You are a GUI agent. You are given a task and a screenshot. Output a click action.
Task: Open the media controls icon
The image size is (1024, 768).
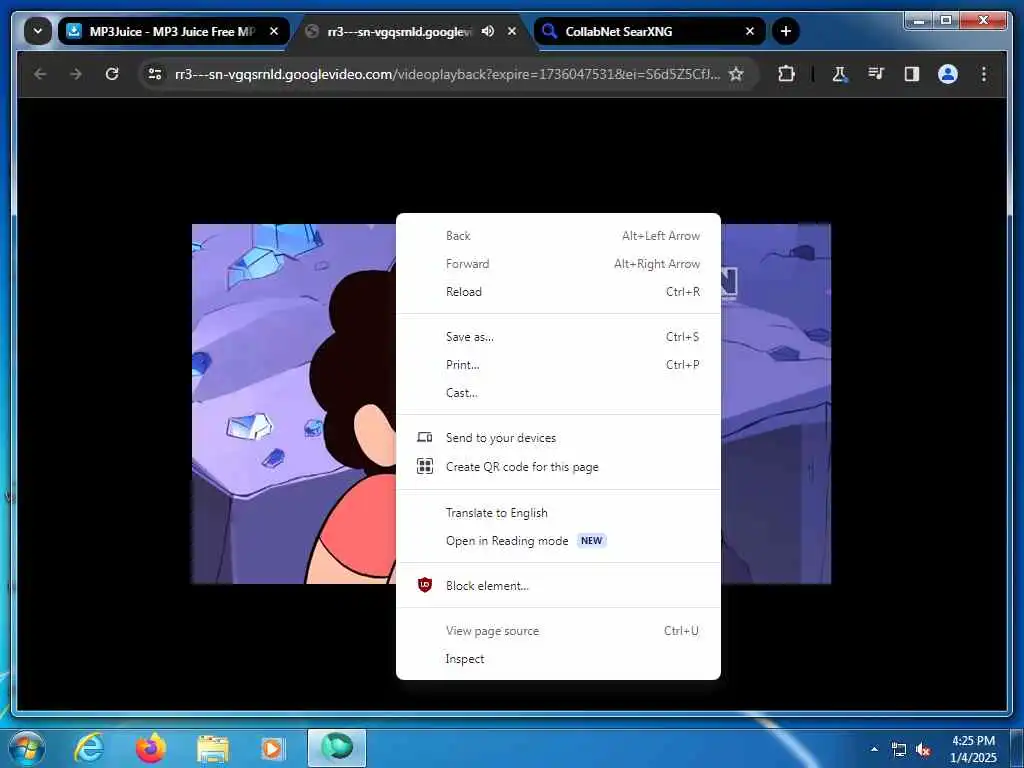876,74
